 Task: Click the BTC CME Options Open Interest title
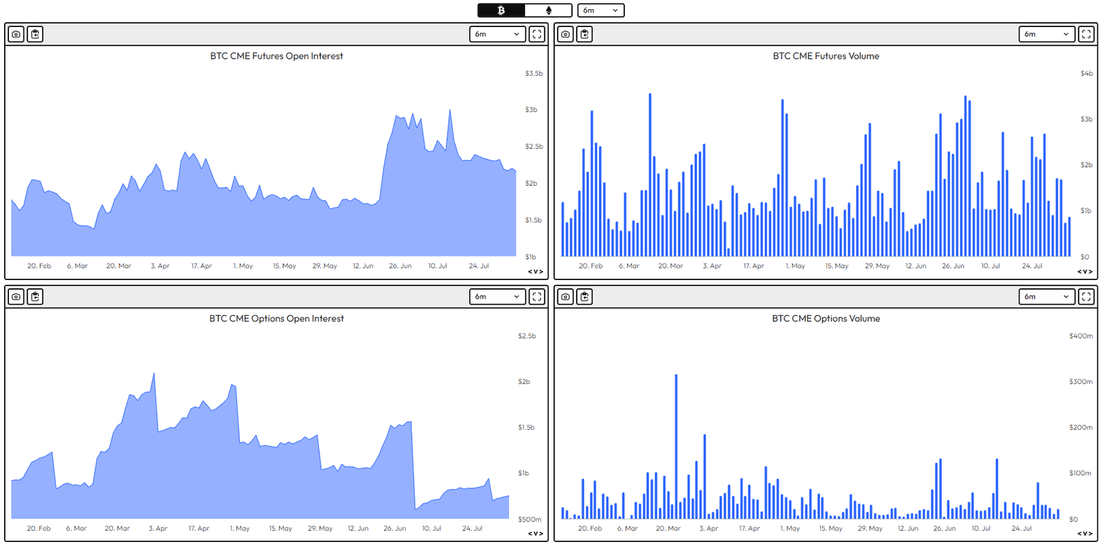click(x=276, y=318)
